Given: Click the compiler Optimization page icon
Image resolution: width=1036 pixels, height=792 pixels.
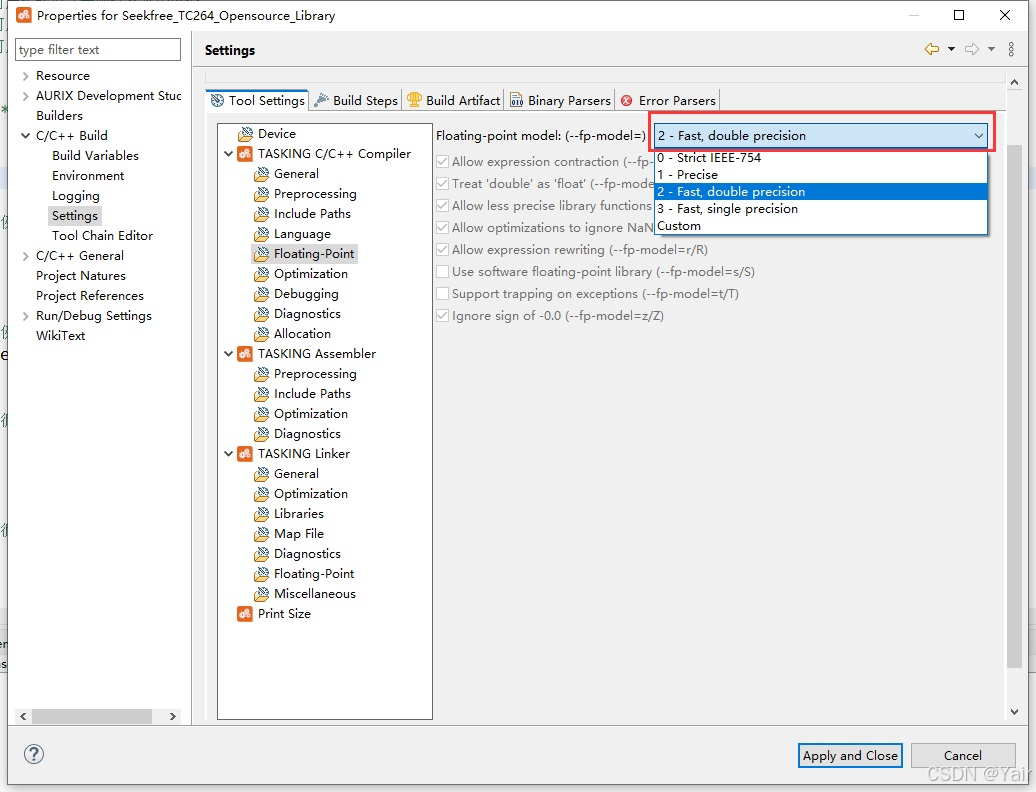Looking at the screenshot, I should click(262, 273).
